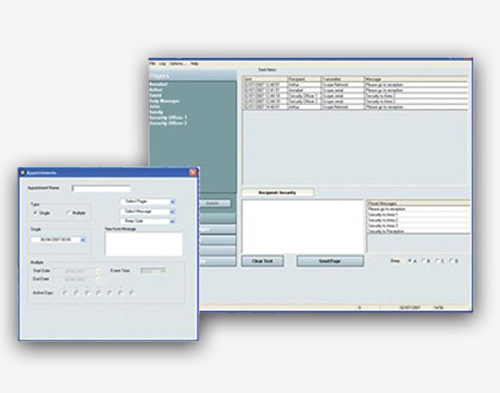Select Beep option D
500x393 pixels.
(451, 261)
